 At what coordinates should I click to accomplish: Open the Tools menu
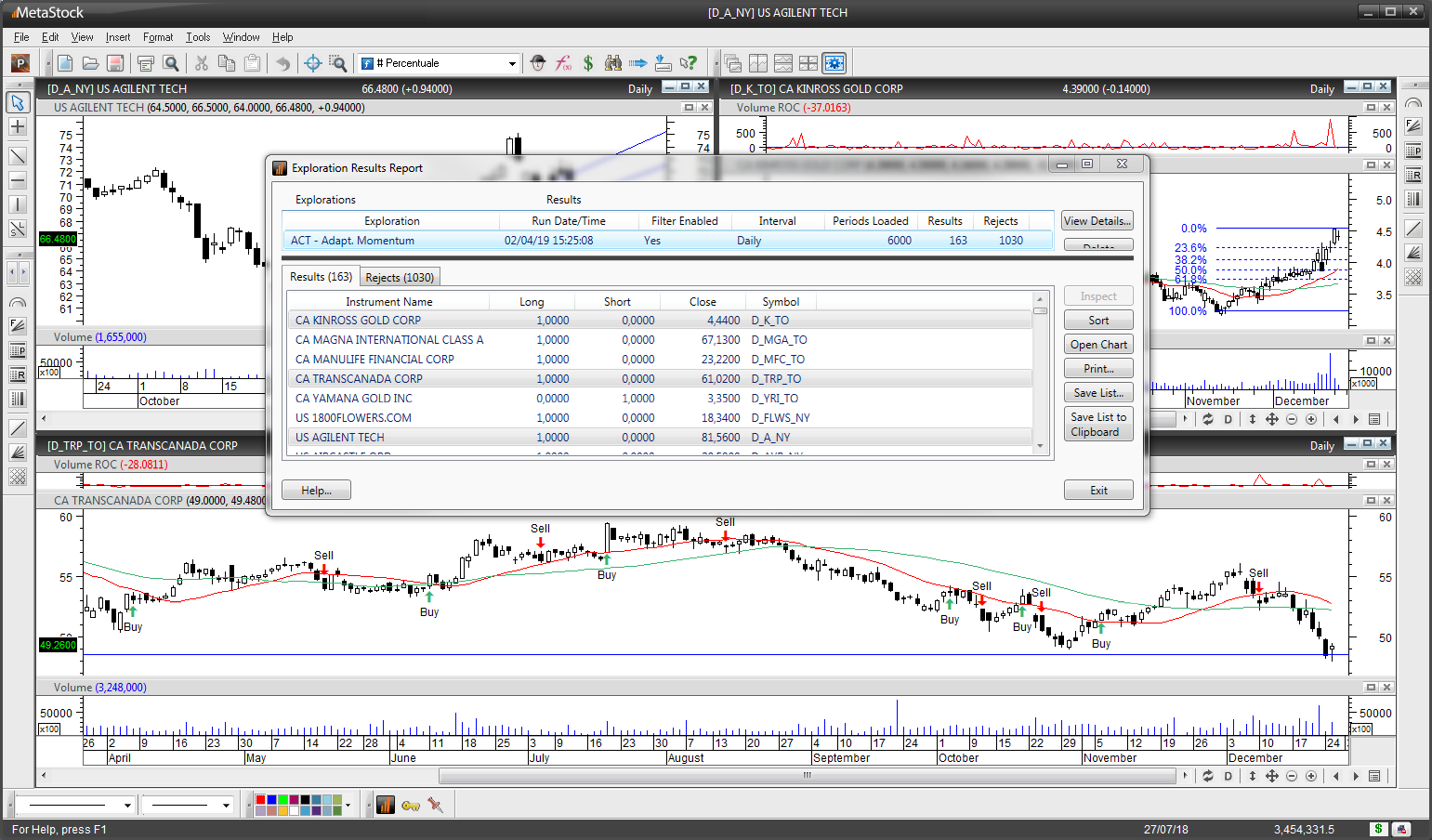pos(198,37)
